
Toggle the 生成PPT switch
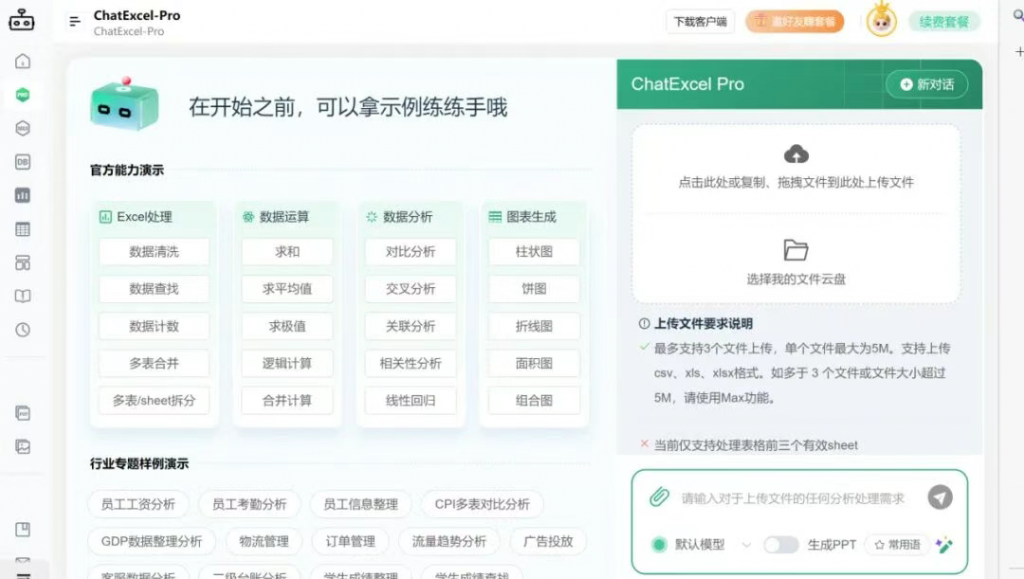[x=780, y=545]
